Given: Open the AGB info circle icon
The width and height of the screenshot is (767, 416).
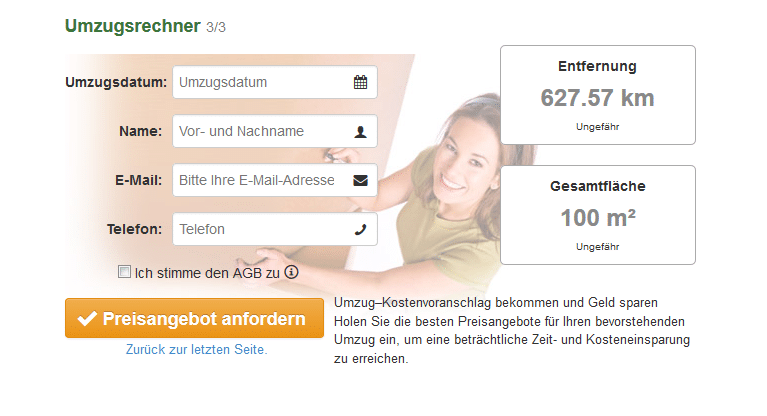Looking at the screenshot, I should [x=292, y=272].
